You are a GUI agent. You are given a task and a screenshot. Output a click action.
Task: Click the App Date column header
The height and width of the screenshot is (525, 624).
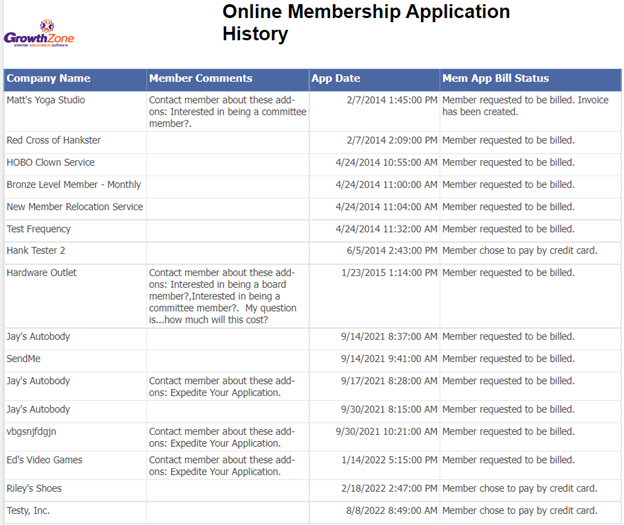click(x=336, y=78)
